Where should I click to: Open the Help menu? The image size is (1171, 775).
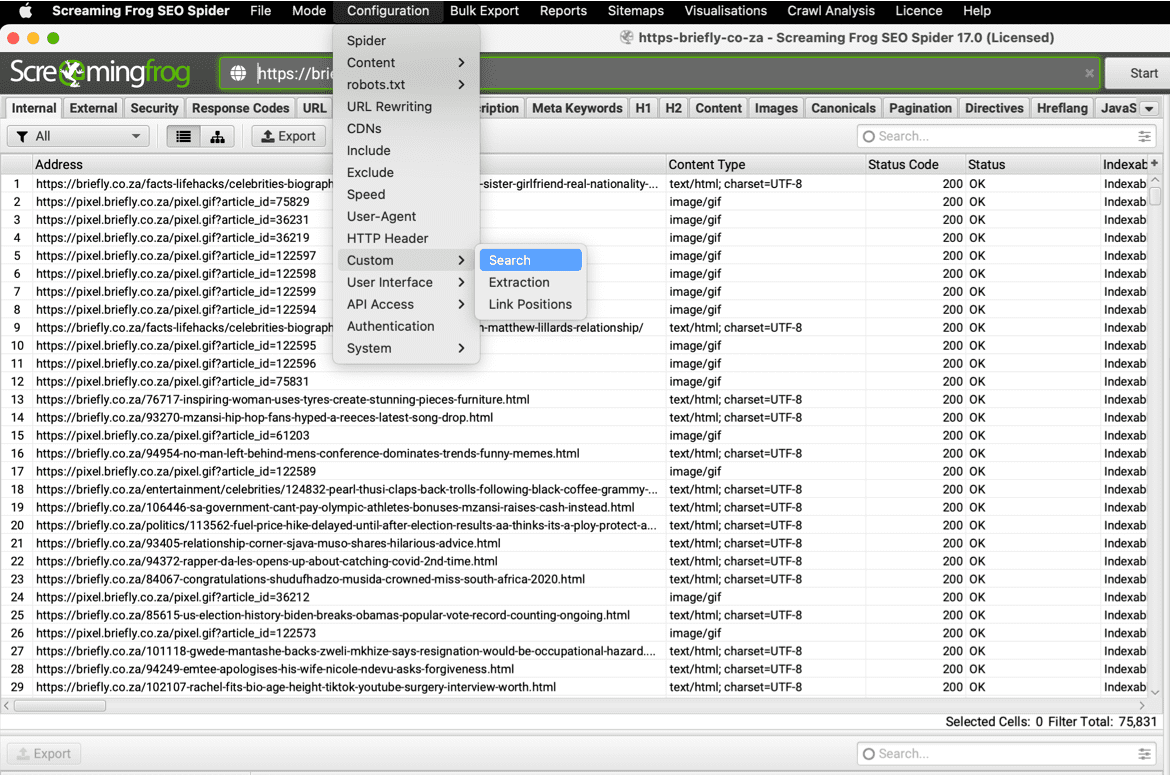click(977, 10)
